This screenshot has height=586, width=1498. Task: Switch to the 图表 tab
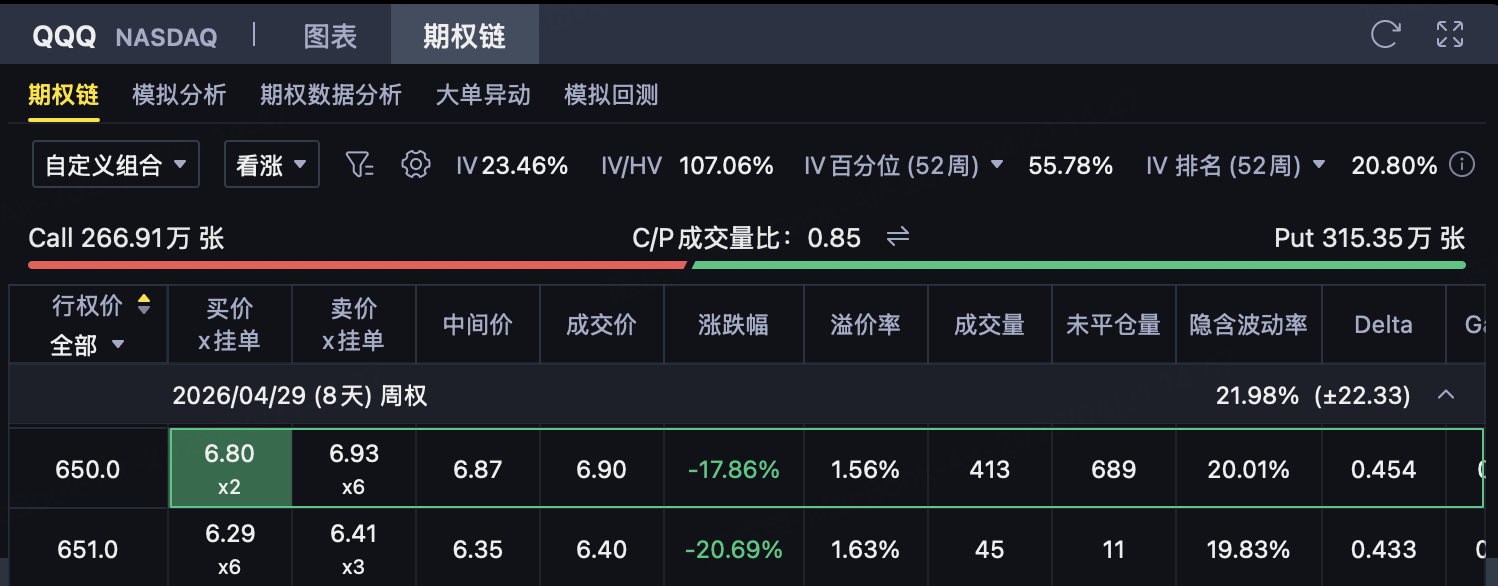click(330, 37)
